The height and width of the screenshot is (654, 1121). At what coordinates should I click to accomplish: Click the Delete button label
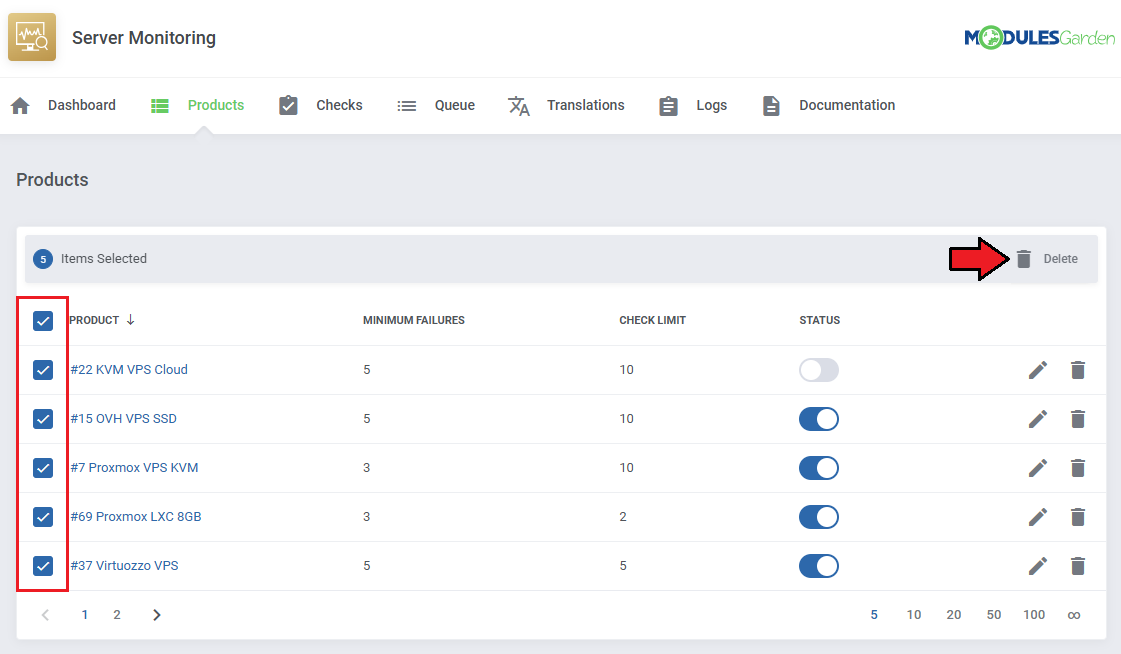coord(1060,259)
